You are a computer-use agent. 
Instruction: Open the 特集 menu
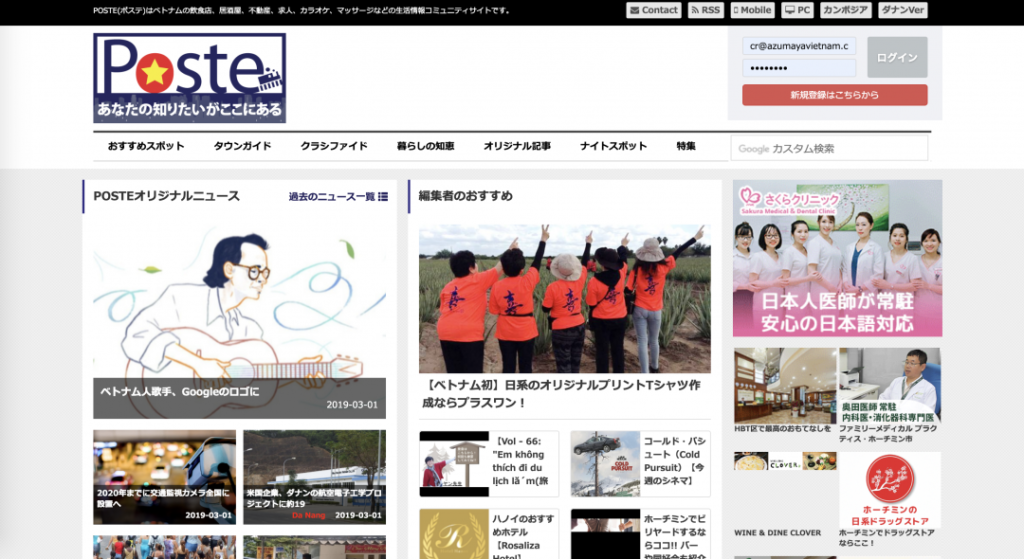[x=686, y=146]
